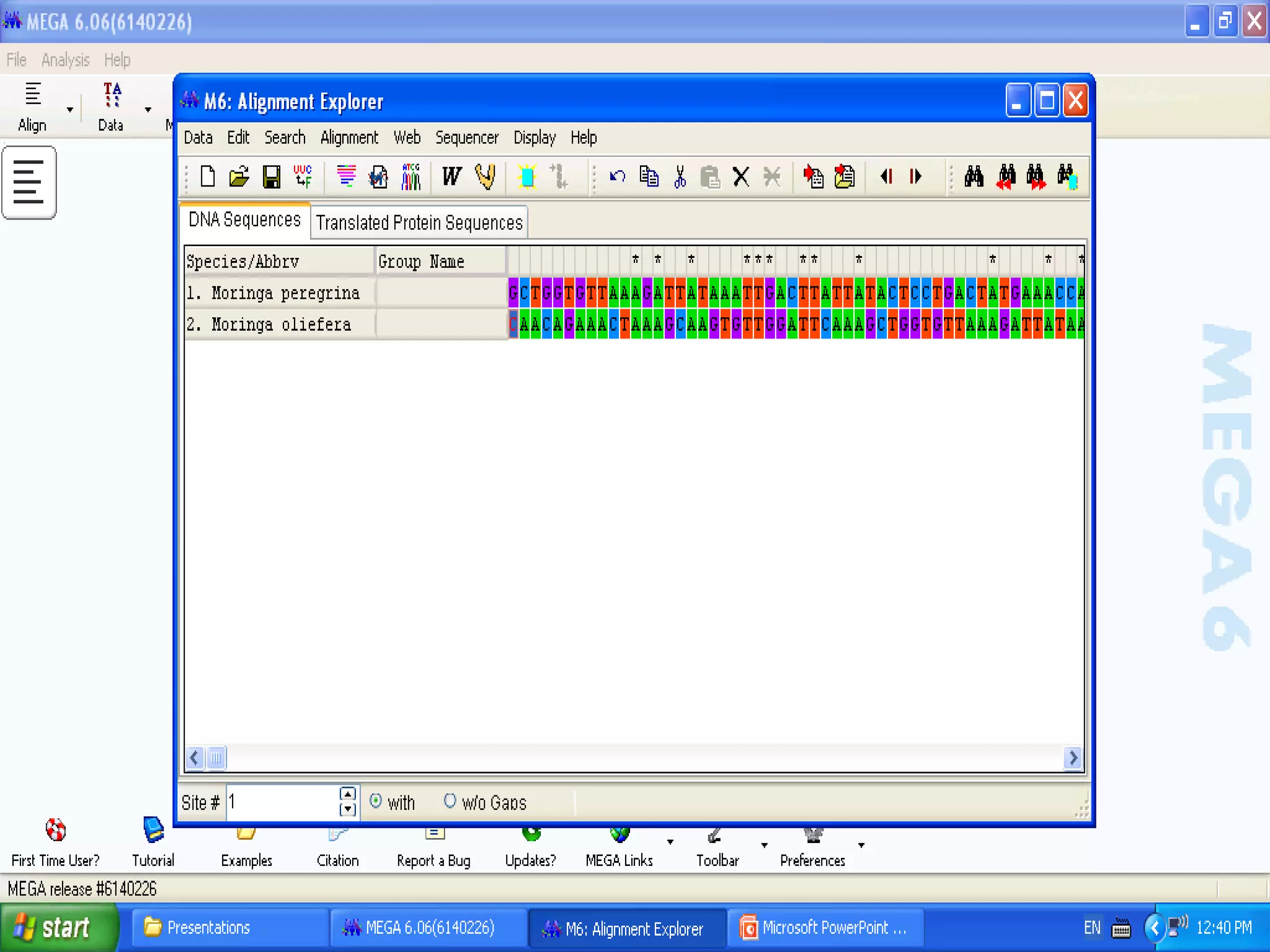Click the ATCG sequencer toolbar icon
The width and height of the screenshot is (1270, 952).
click(411, 177)
